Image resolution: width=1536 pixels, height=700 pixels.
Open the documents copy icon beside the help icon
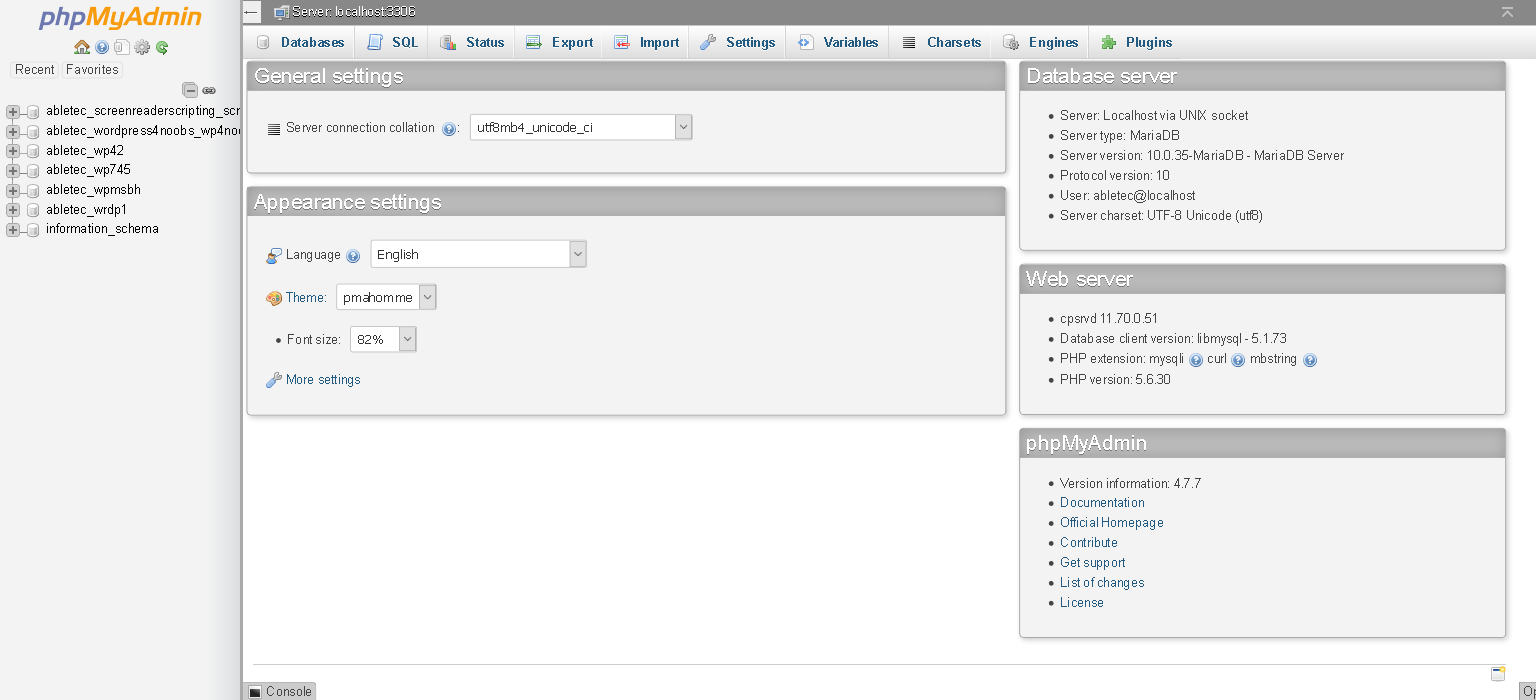click(121, 47)
